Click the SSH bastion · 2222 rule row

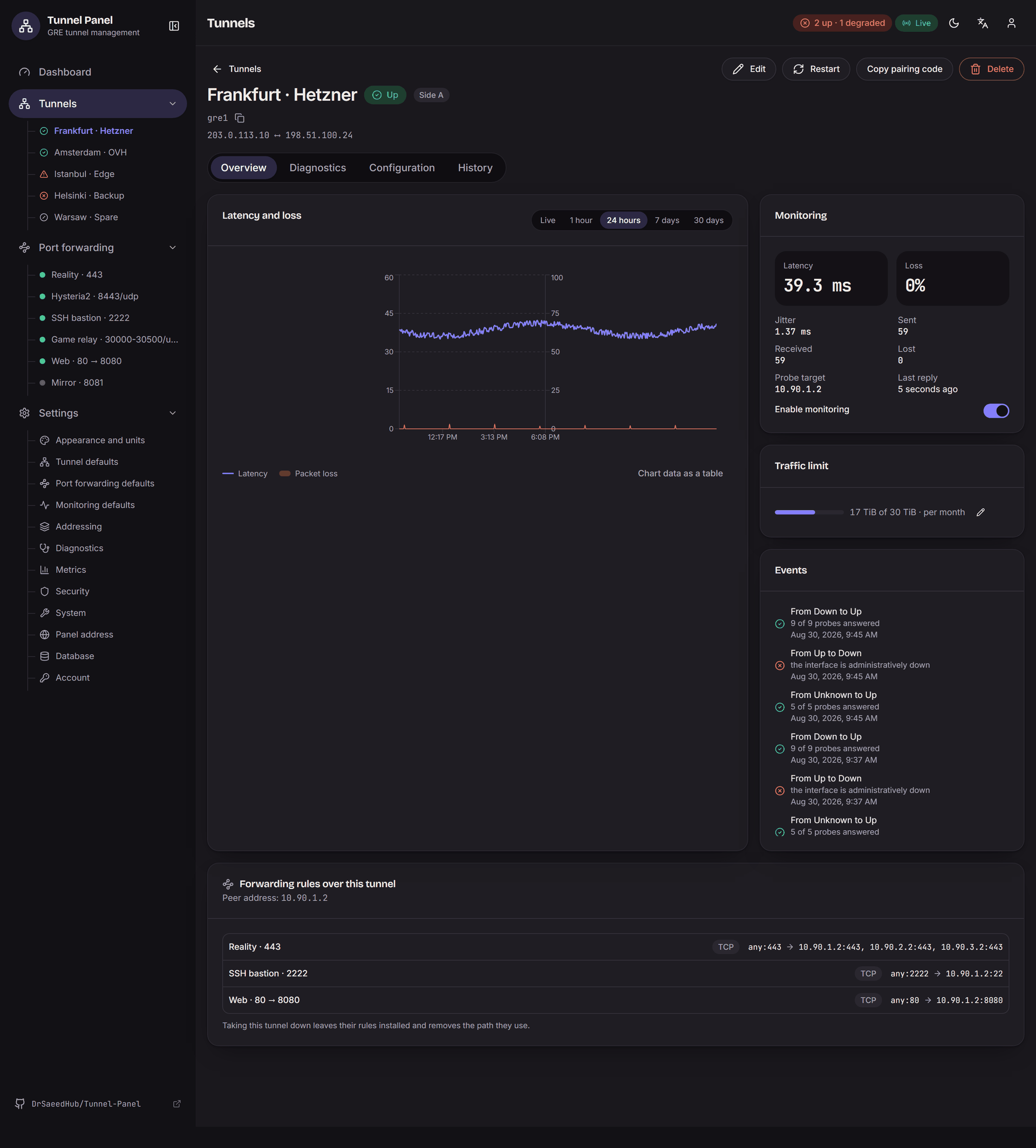click(615, 973)
